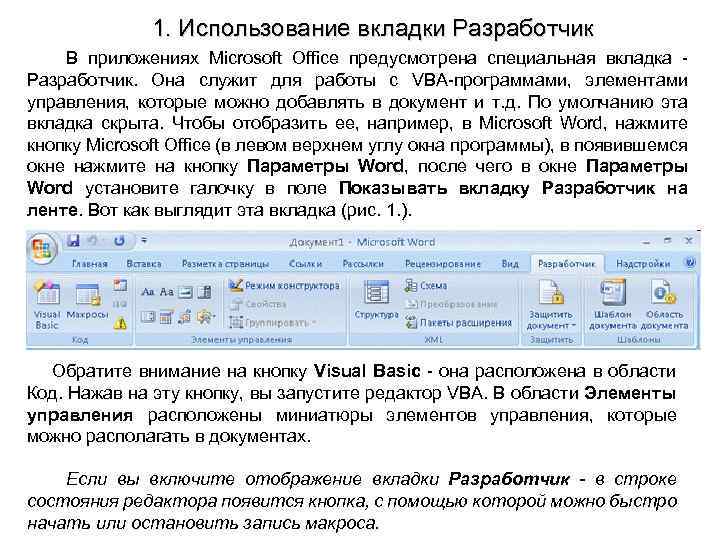Viewport: 720px width, 540px height.
Task: Click the Преобразование transformation button
Action: coord(451,304)
